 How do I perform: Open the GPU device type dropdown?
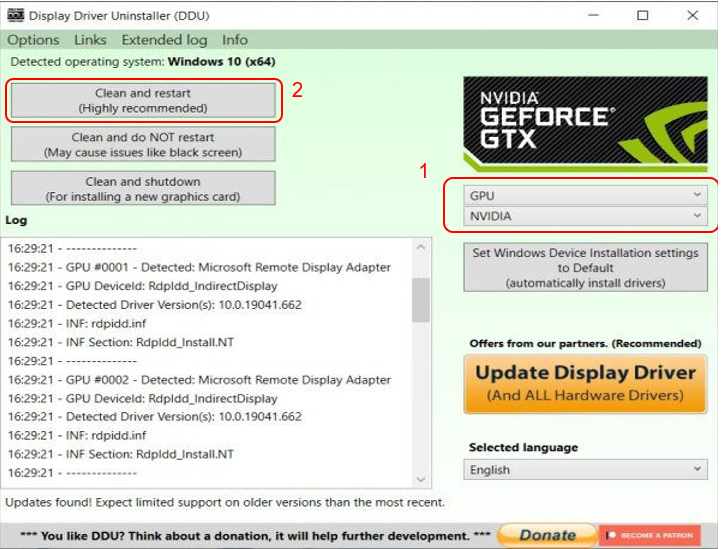point(585,195)
